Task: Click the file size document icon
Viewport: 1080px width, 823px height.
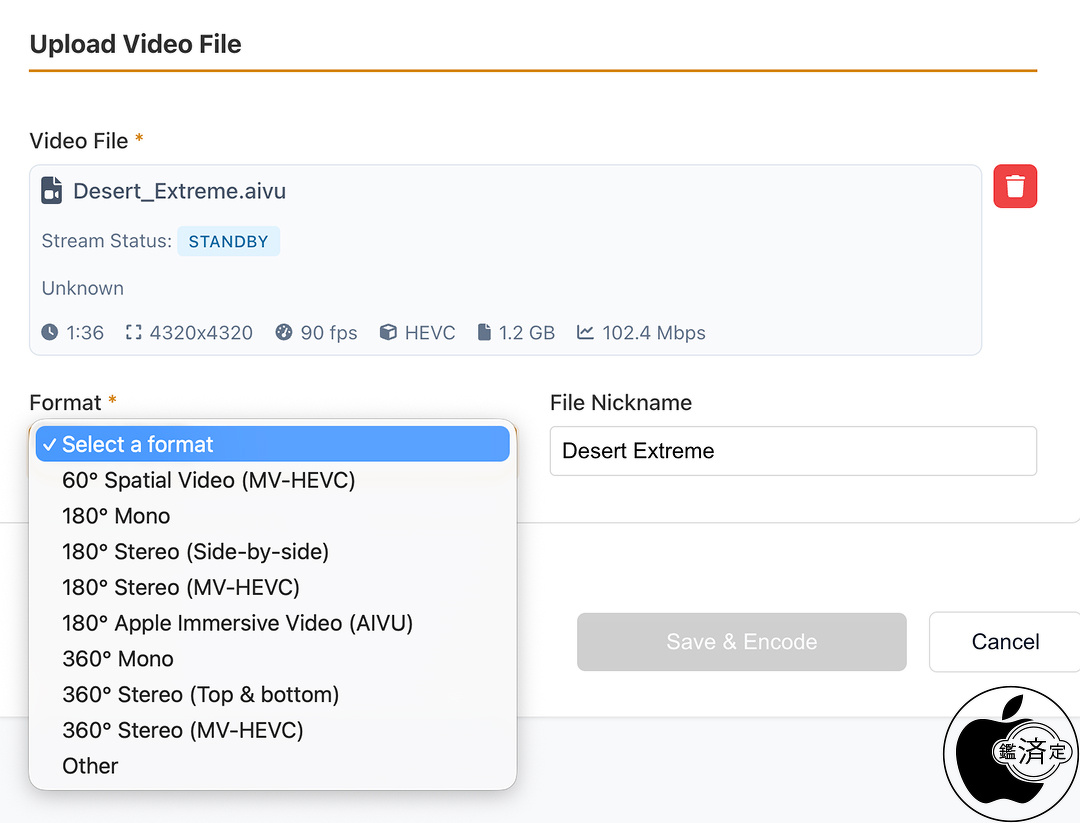Action: point(484,333)
